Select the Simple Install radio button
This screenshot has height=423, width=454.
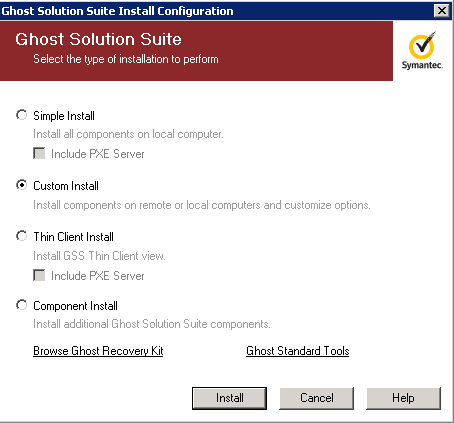pos(22,115)
